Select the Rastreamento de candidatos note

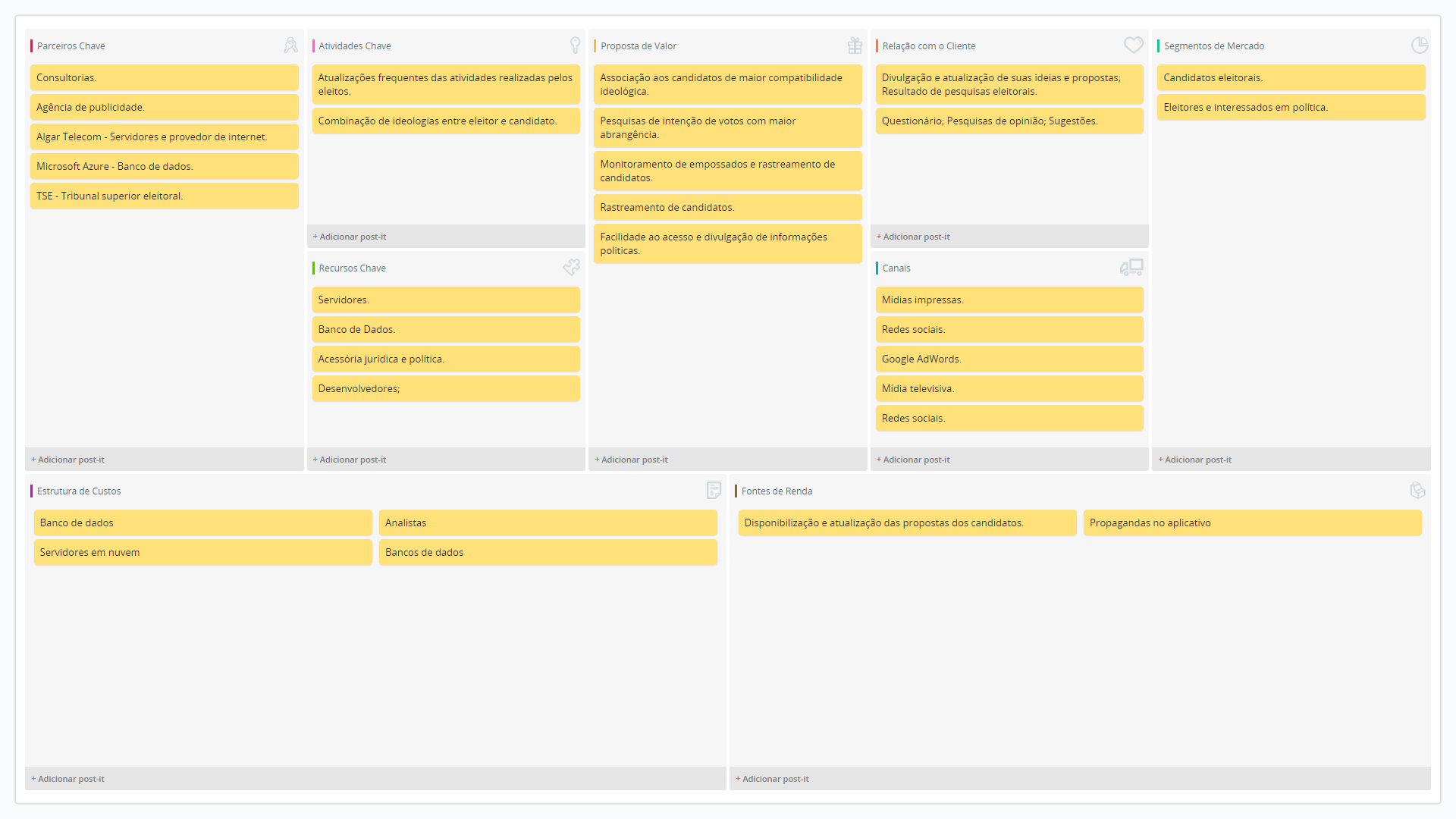[x=726, y=207]
